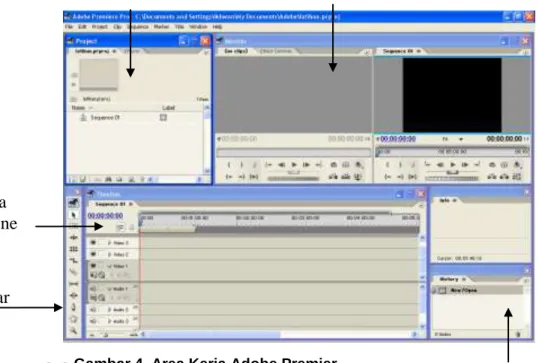
Task: Open Trim window from Program monitor
Action: tap(517, 177)
